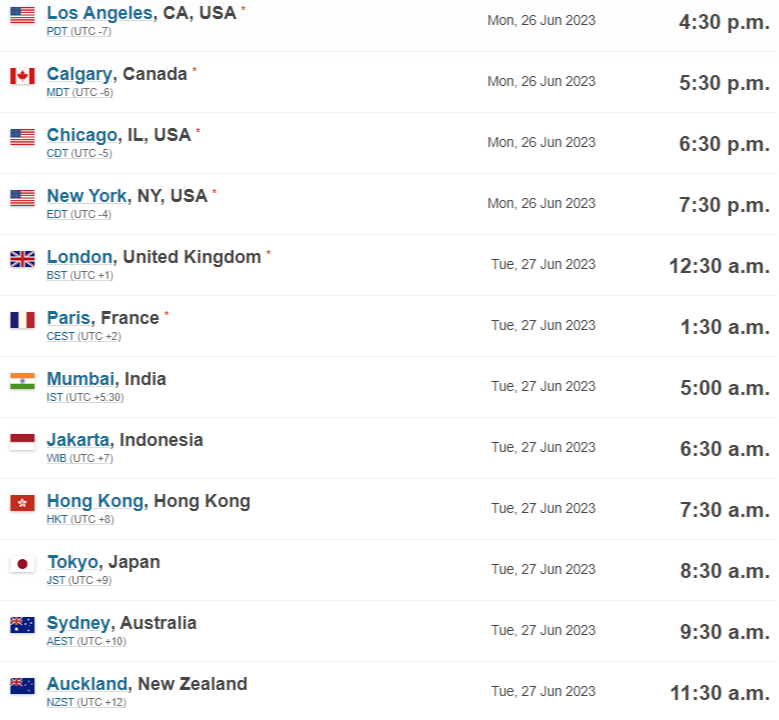The height and width of the screenshot is (720, 779).
Task: Open the IST (UTC +5:30) time zone link
Action: 85,398
